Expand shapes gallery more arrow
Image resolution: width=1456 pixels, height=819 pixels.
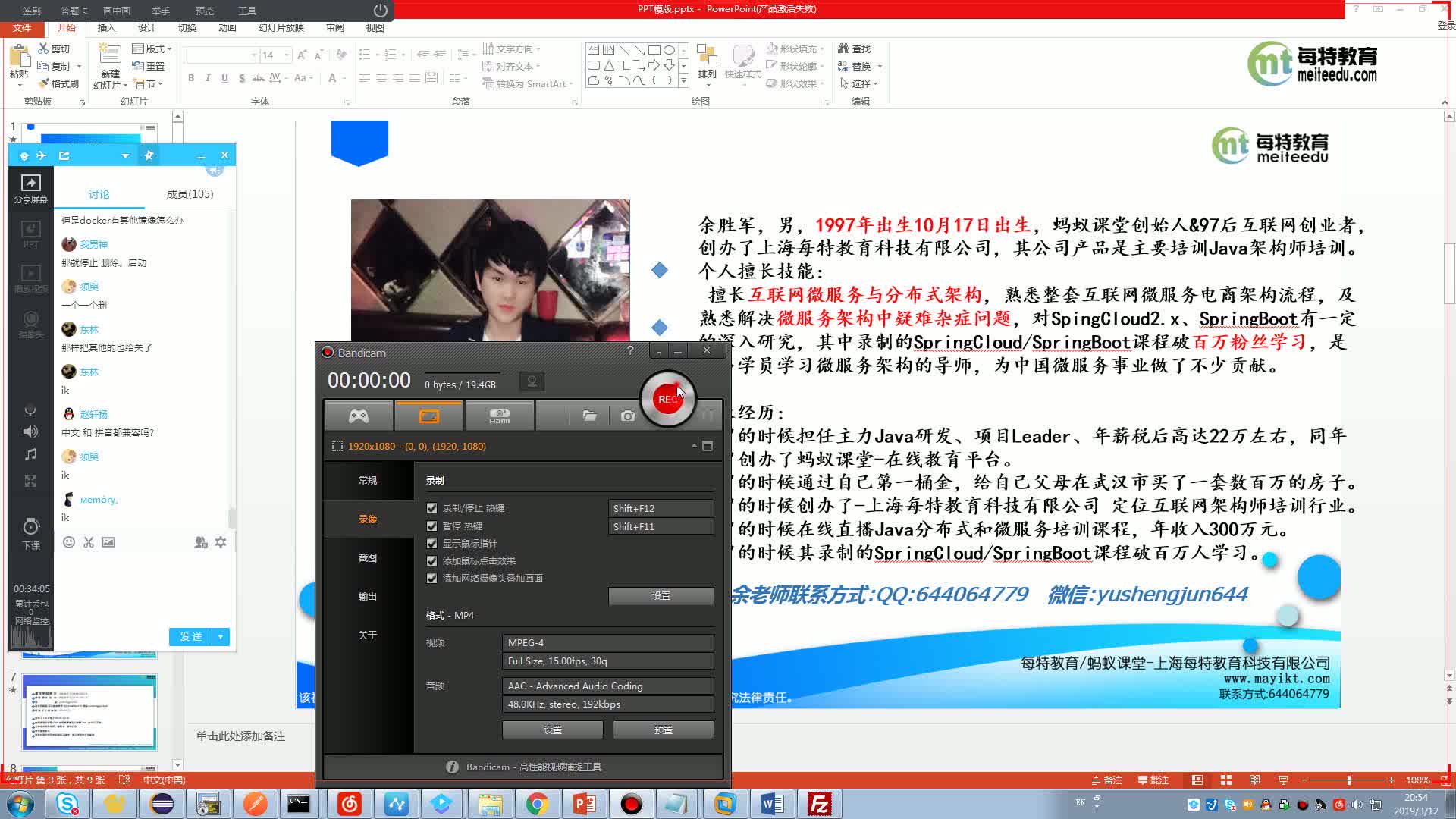683,80
